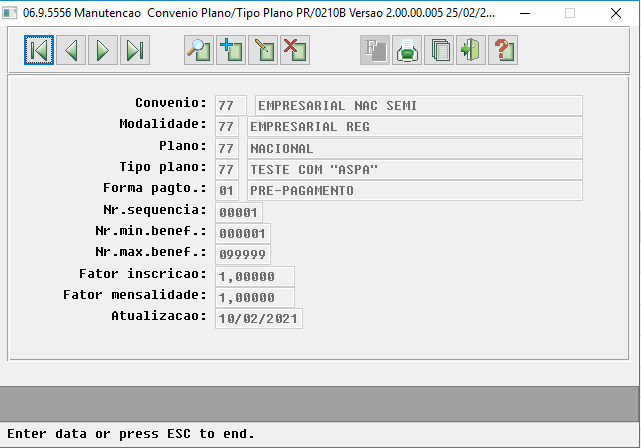
Task: Open the search record magnifier icon
Action: coord(199,50)
